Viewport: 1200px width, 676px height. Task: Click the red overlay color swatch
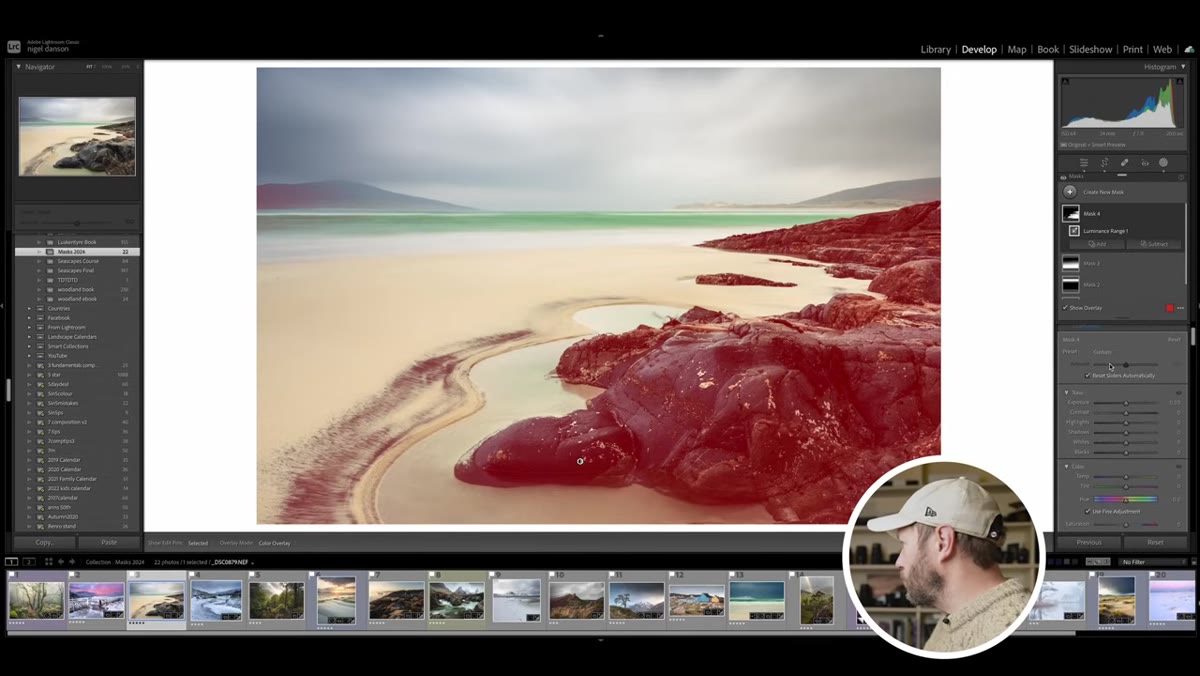point(1169,308)
